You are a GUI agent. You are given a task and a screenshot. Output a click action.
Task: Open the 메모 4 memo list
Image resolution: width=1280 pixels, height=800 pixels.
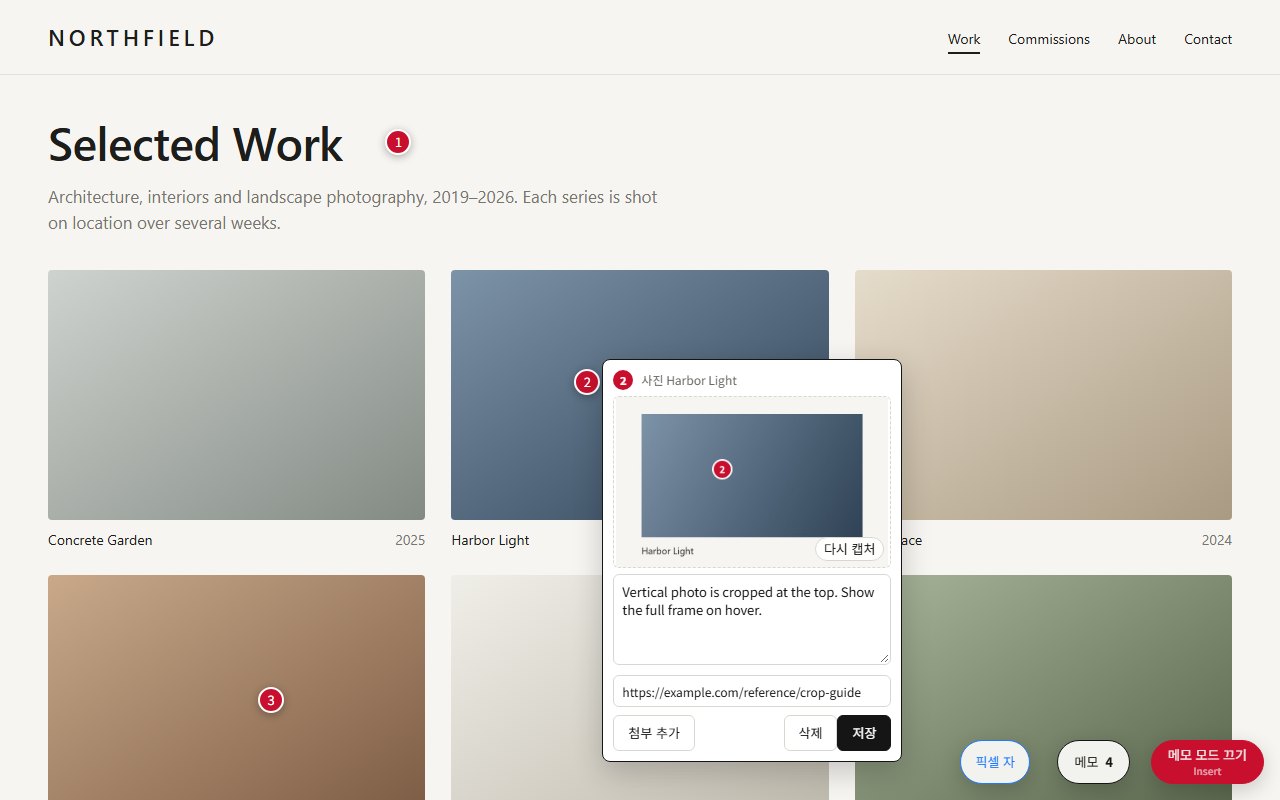pos(1094,762)
